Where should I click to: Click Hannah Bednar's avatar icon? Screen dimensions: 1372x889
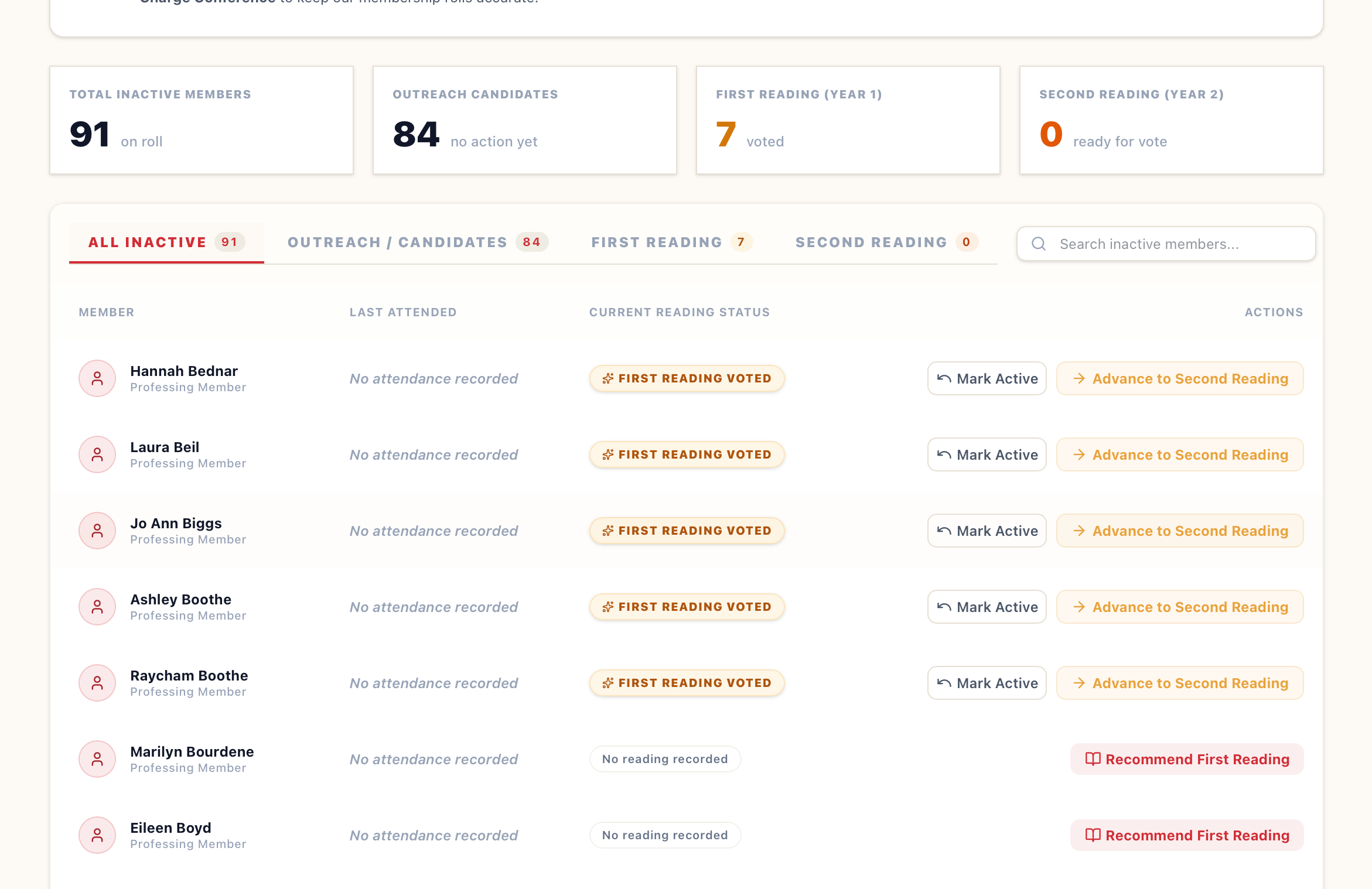pos(97,378)
